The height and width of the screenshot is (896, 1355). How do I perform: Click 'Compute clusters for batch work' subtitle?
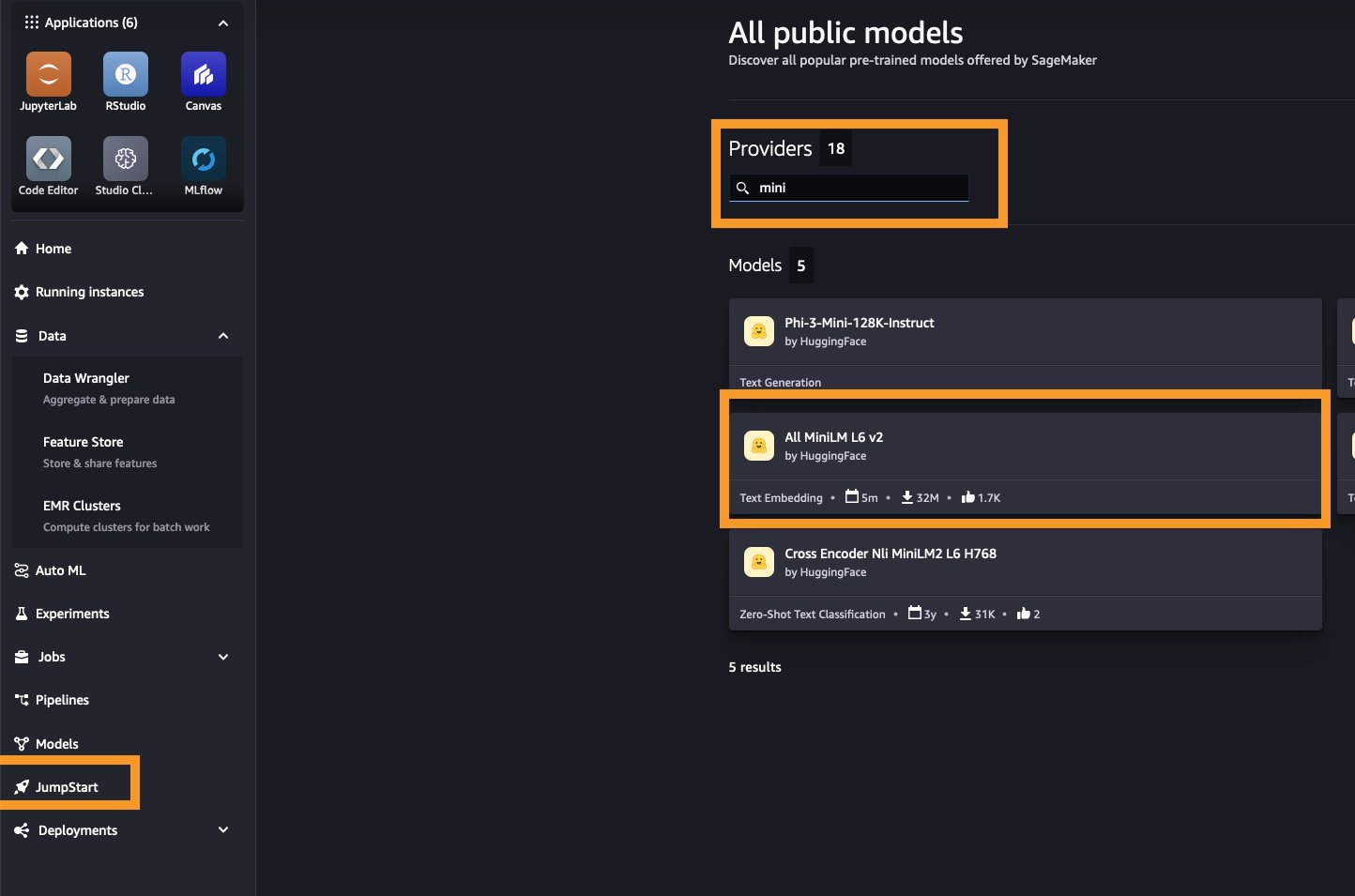coord(127,527)
